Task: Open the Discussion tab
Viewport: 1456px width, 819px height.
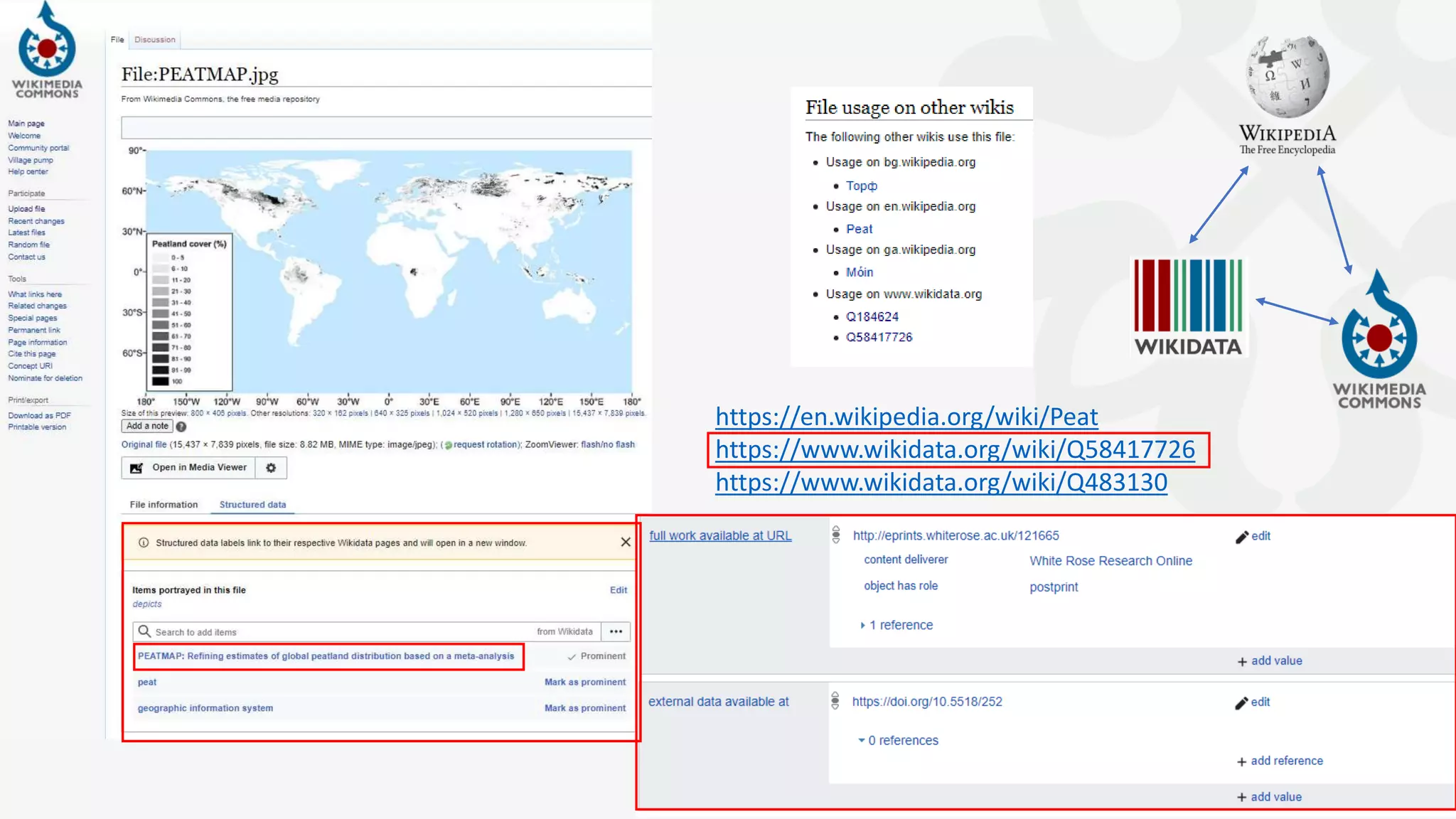Action: coord(154,40)
